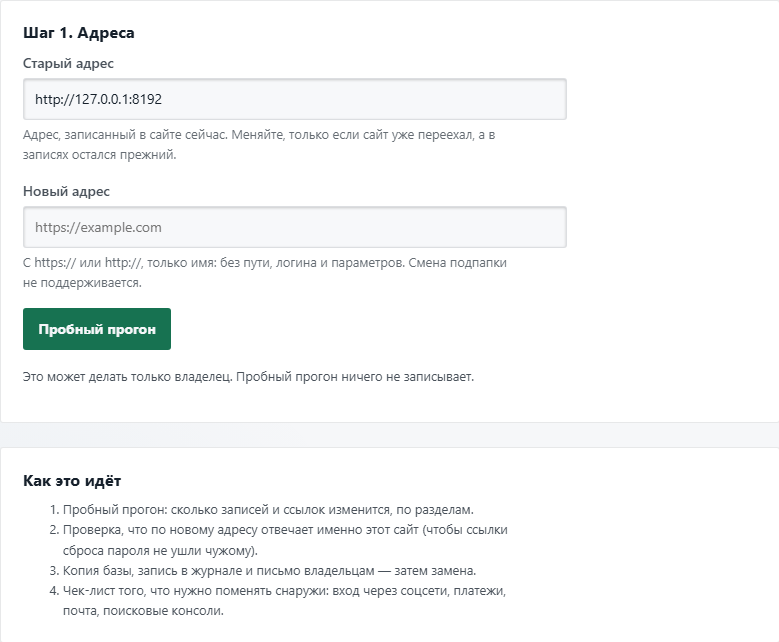Viewport: 779px width, 642px height.
Task: Click list item 'Копия базы, запись в журнале'
Action: pos(269,570)
